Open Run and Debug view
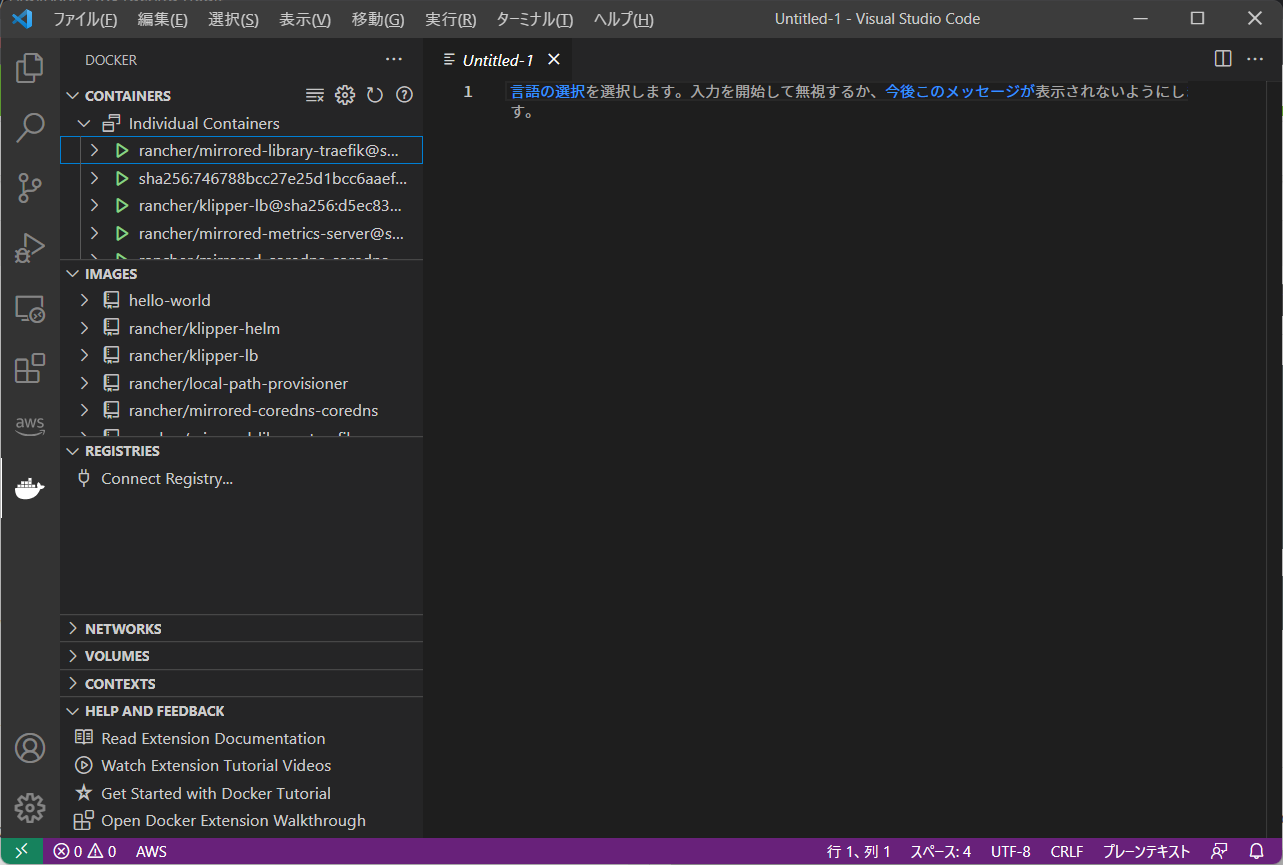 [x=30, y=248]
